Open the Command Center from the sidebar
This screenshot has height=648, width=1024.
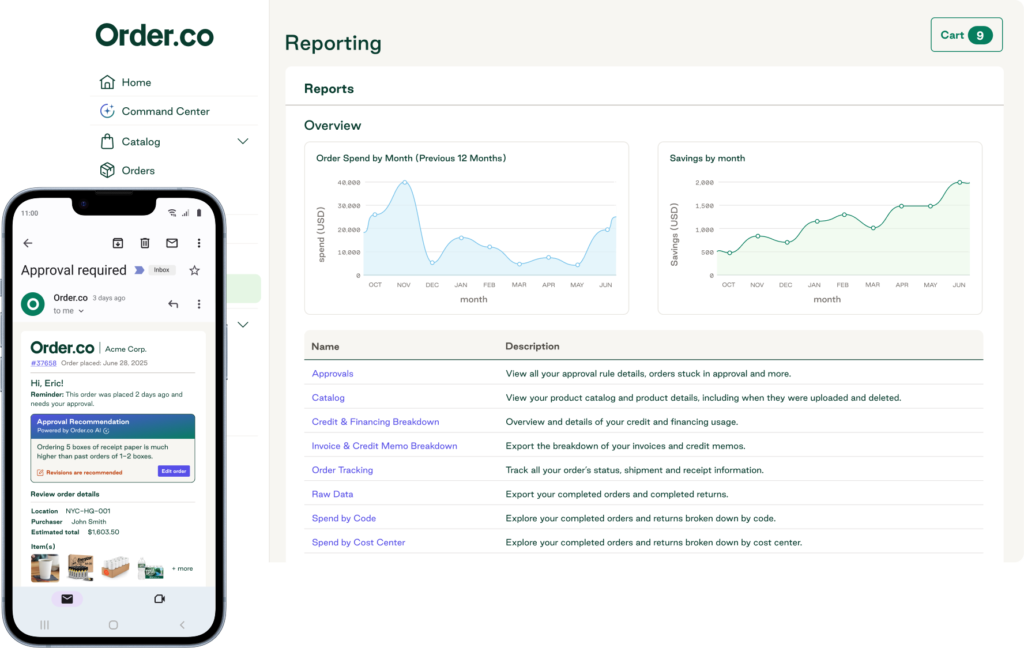pyautogui.click(x=166, y=111)
